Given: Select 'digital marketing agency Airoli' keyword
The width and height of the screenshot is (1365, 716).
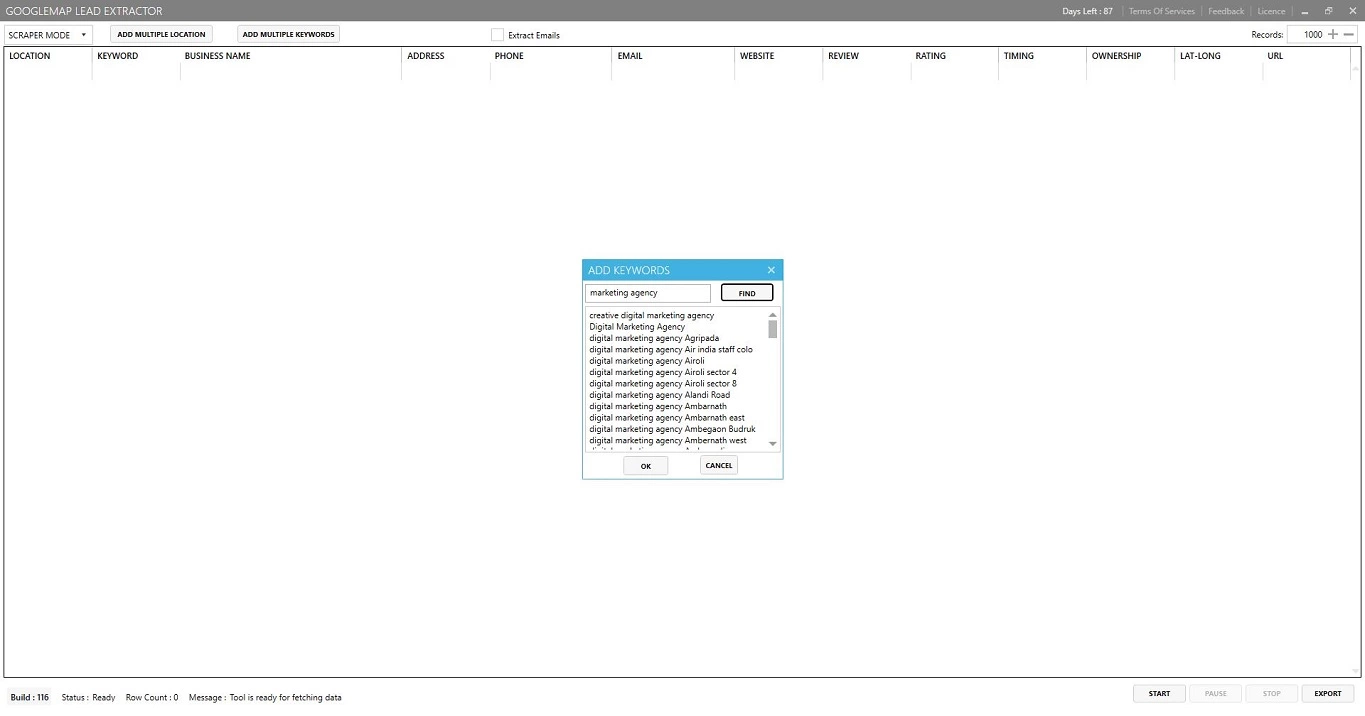Looking at the screenshot, I should [x=646, y=361].
